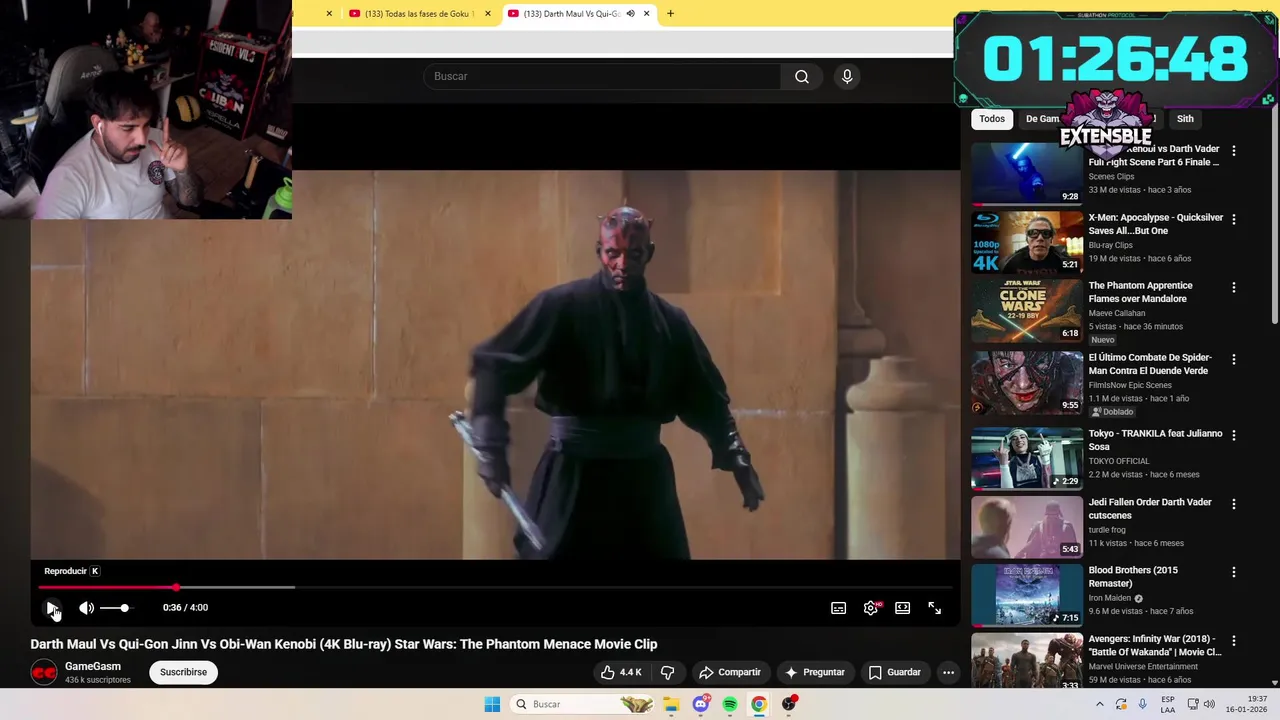Click the Iron Maiden channel name

click(x=1110, y=598)
